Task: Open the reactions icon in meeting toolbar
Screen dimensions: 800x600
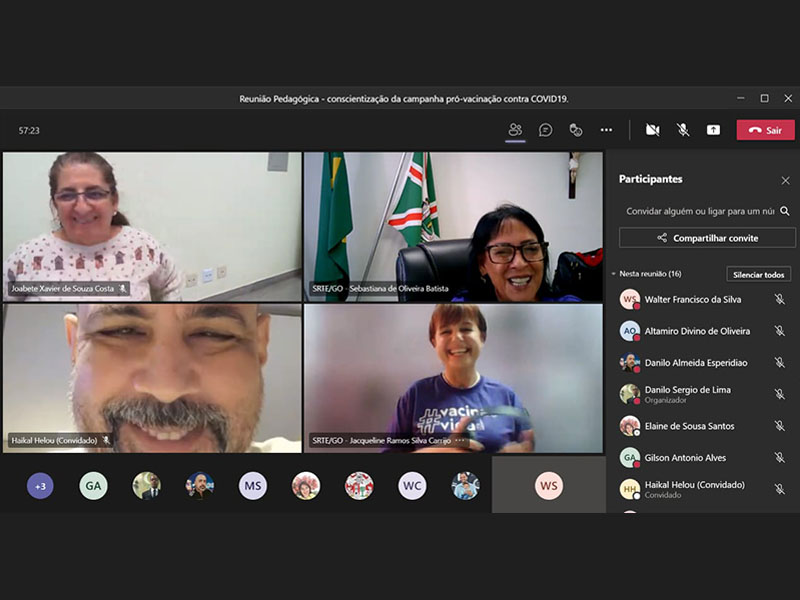Action: pyautogui.click(x=576, y=130)
